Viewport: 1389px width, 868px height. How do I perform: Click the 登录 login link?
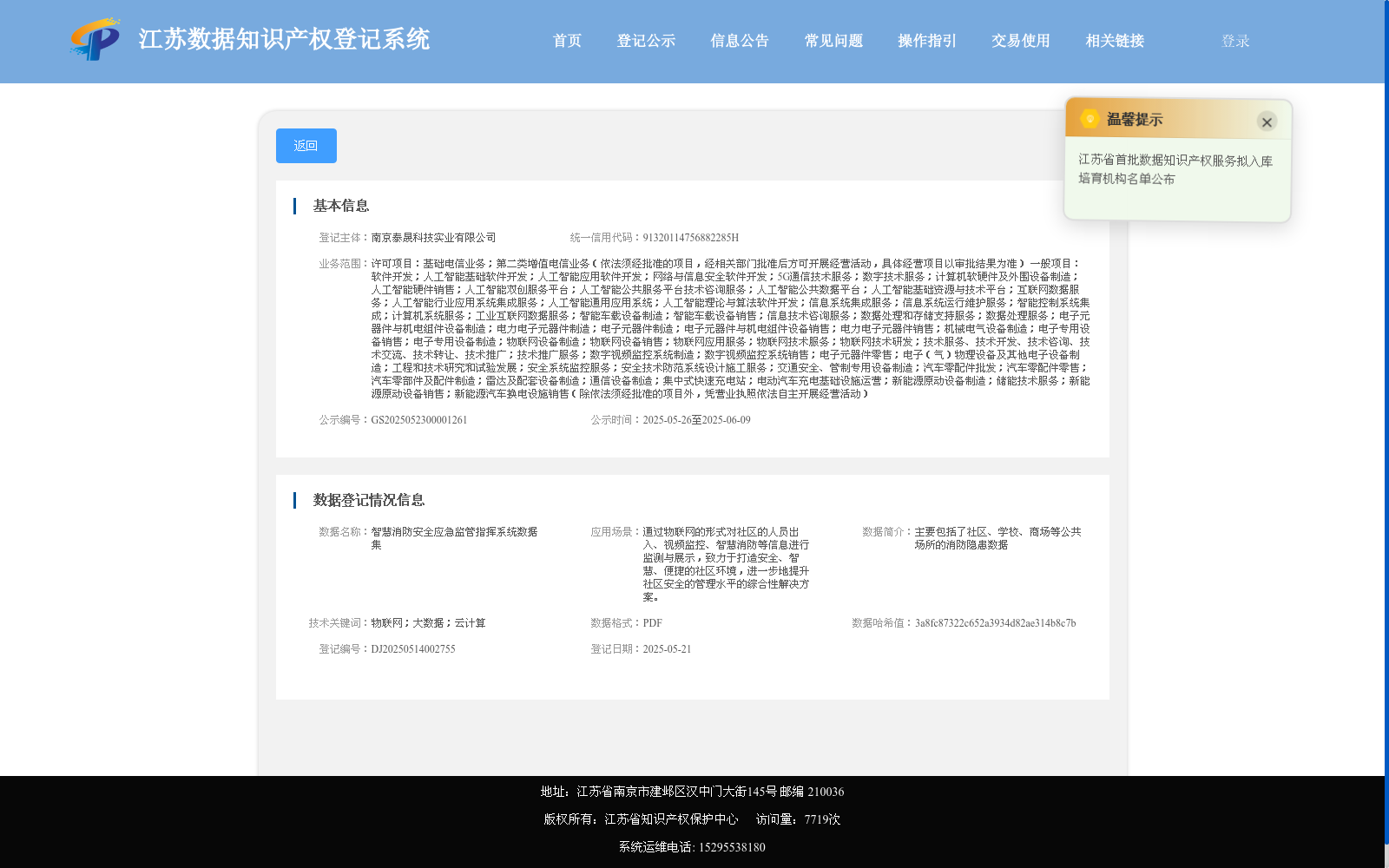pos(1235,41)
